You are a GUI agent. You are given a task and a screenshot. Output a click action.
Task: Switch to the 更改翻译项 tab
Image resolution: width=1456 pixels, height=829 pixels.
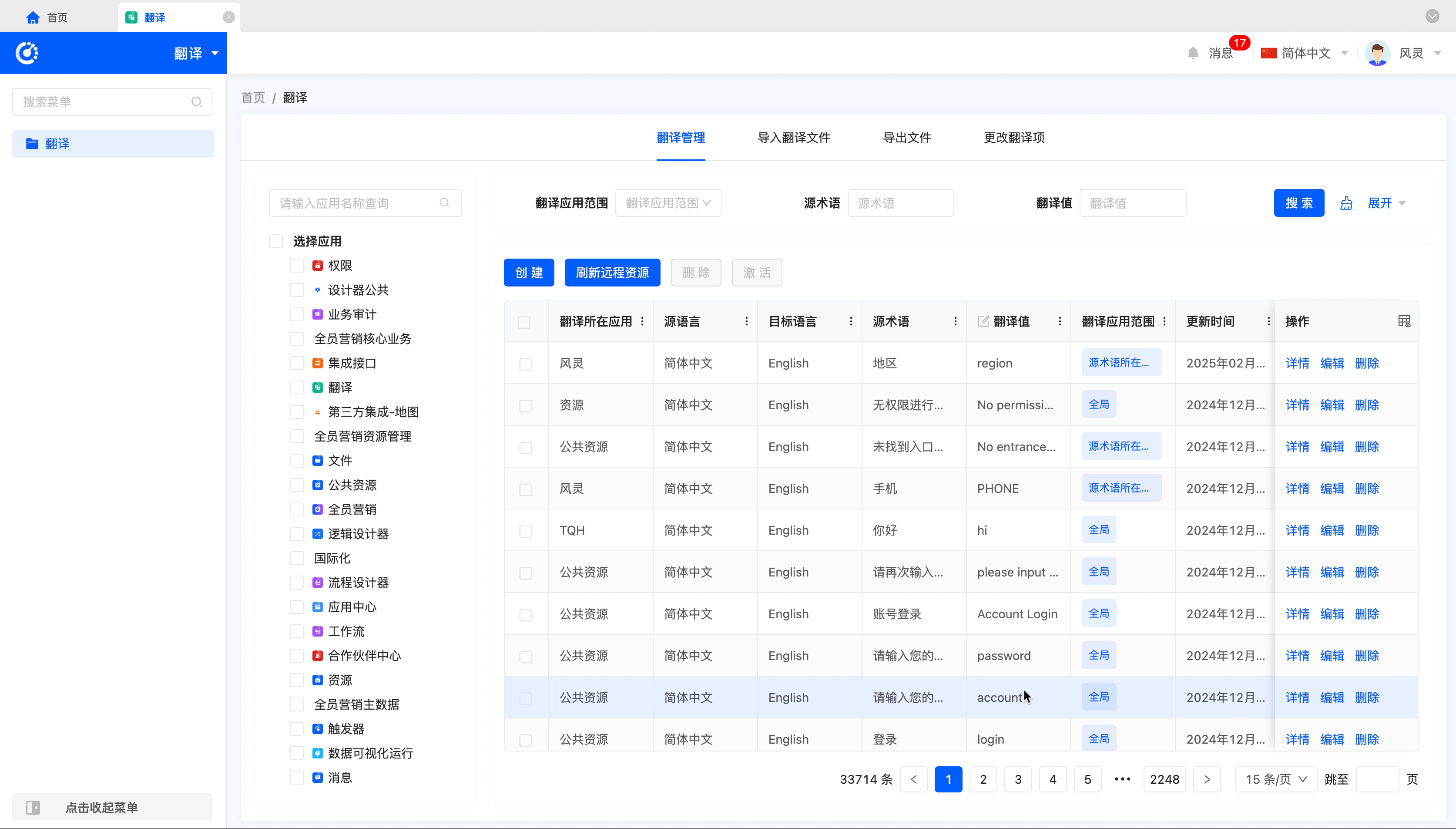[x=1014, y=138]
